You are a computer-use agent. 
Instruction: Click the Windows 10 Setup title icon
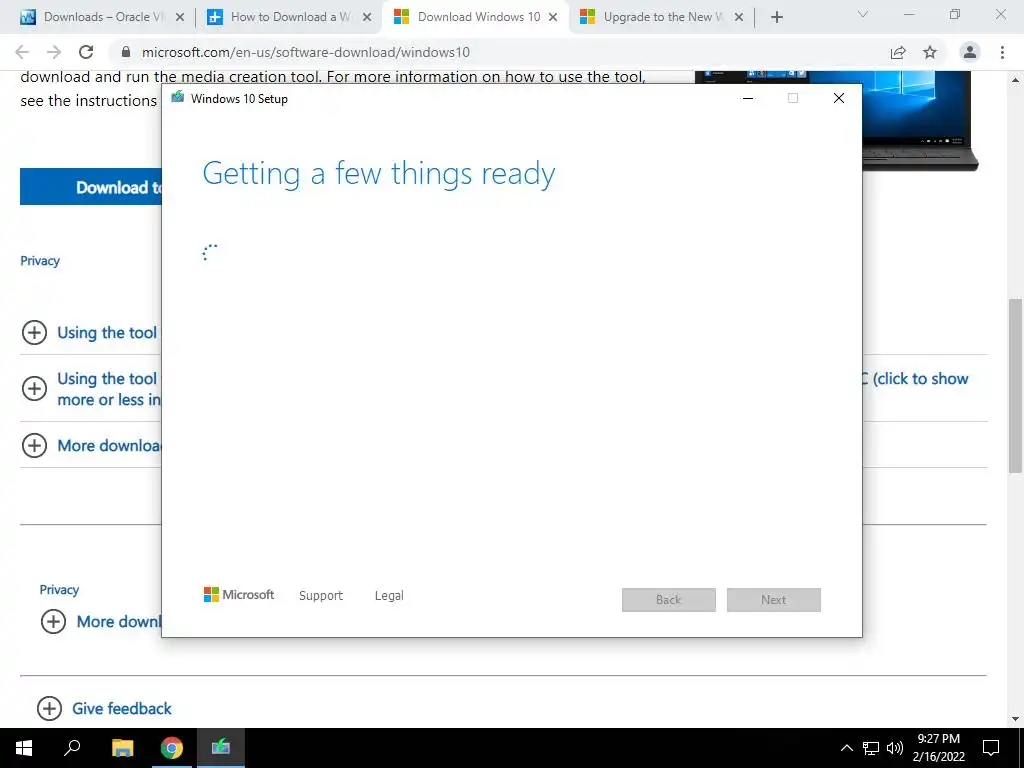pos(178,98)
